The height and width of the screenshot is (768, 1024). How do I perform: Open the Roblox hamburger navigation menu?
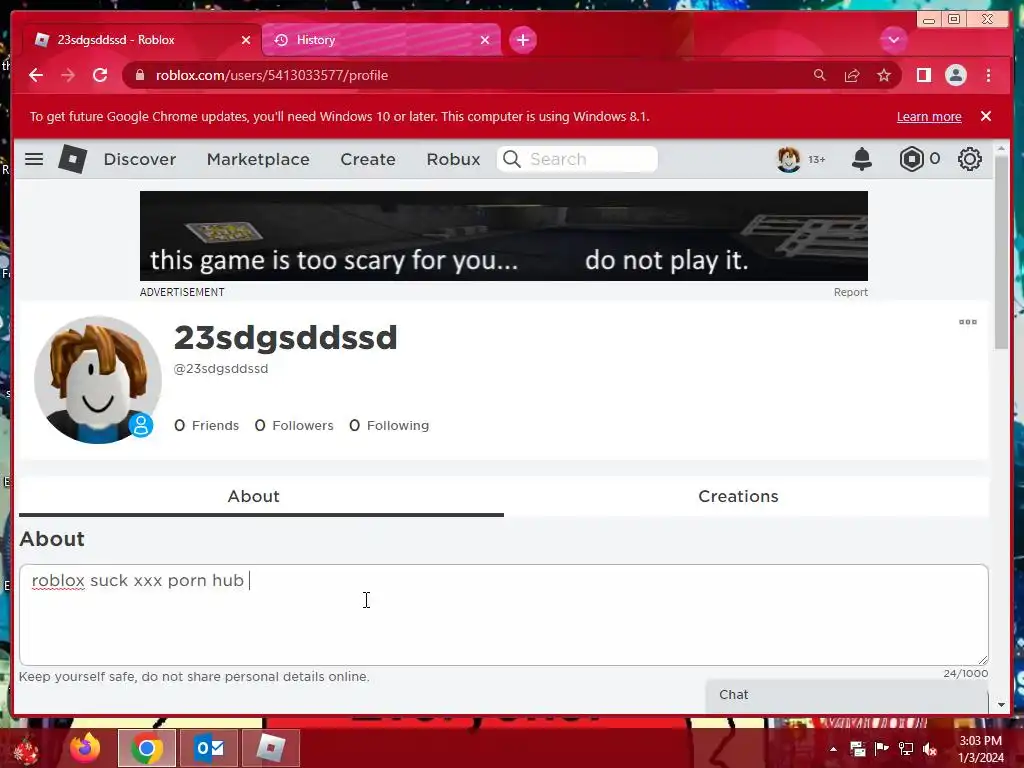[34, 159]
